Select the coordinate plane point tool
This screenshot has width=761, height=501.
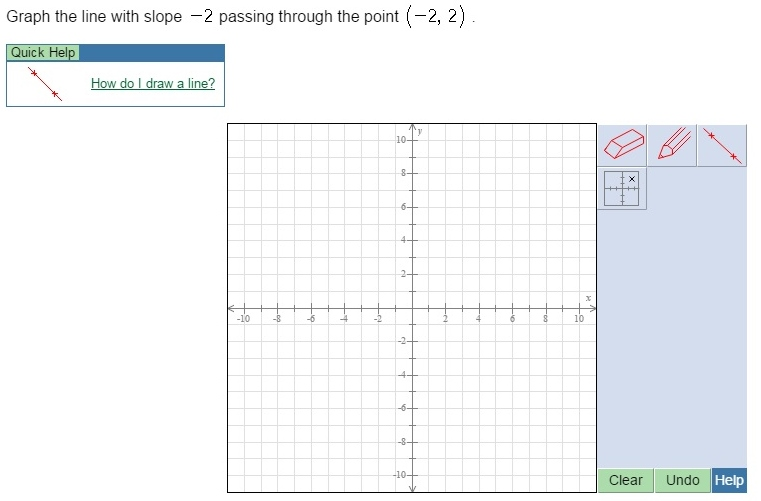[622, 188]
